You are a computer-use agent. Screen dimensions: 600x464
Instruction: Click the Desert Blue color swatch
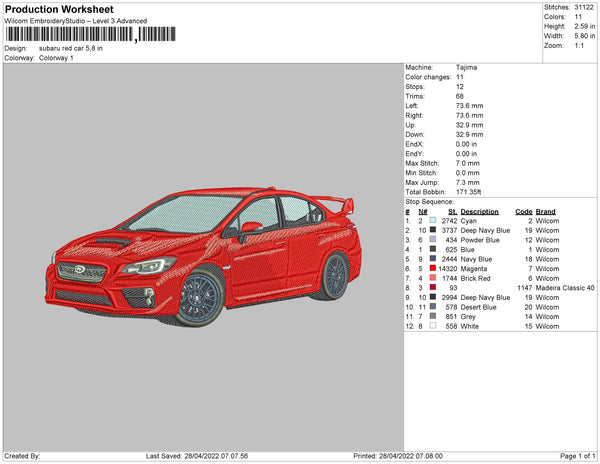click(x=433, y=306)
